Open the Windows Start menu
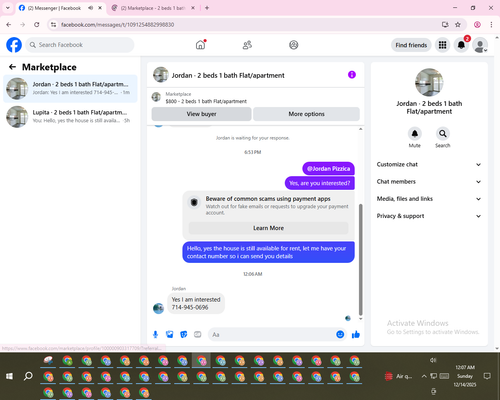The width and height of the screenshot is (500, 400). click(x=9, y=376)
